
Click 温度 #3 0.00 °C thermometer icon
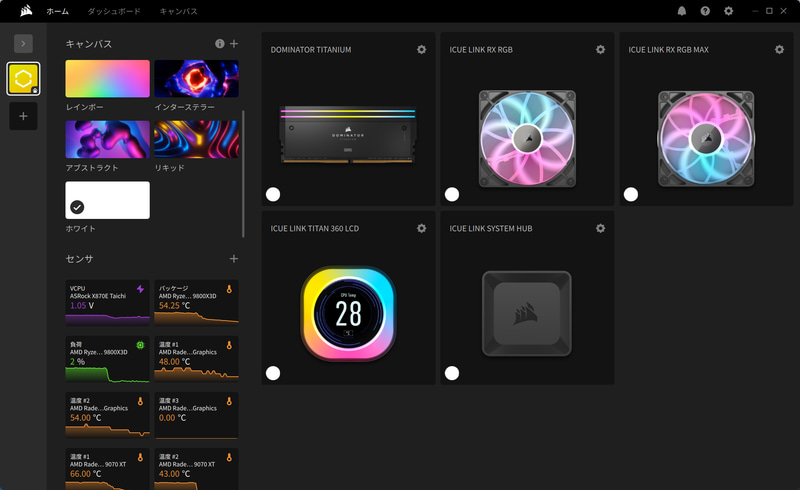click(229, 401)
